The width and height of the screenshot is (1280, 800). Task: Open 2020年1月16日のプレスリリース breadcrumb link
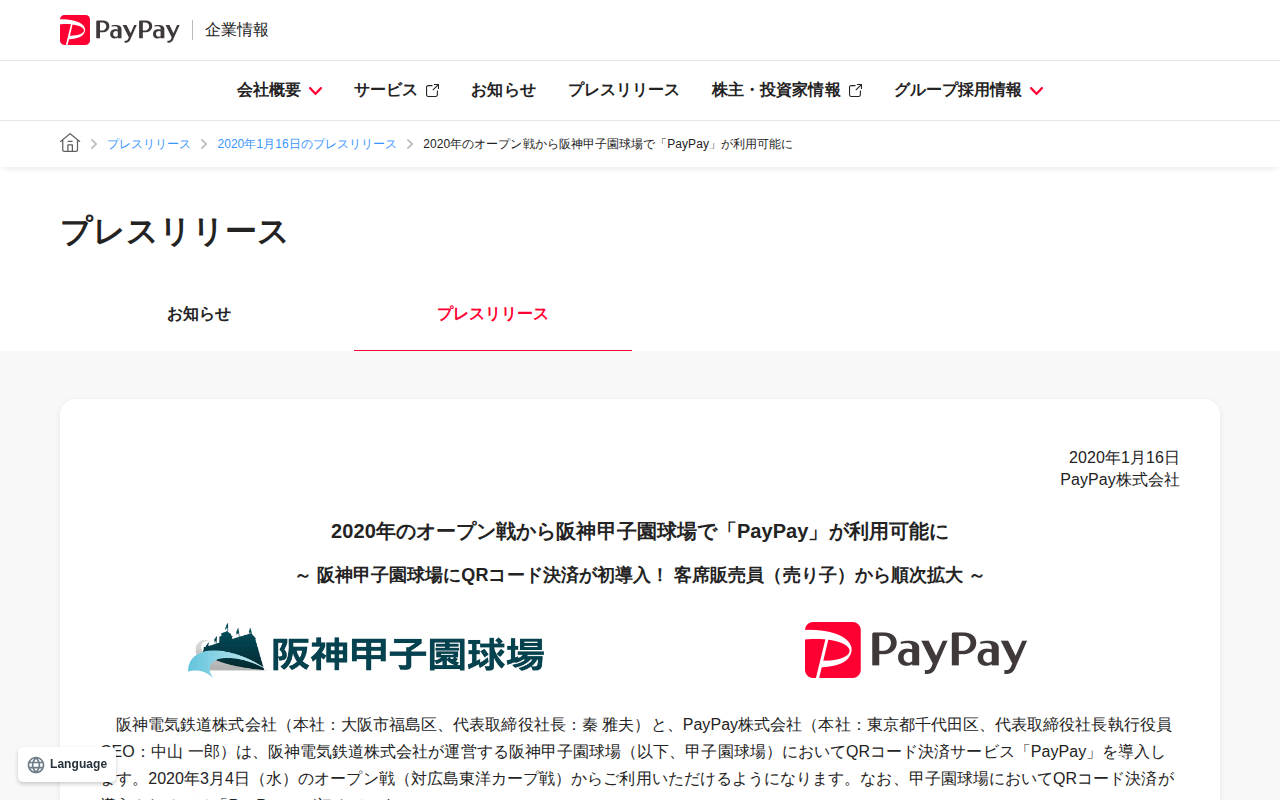coord(307,144)
